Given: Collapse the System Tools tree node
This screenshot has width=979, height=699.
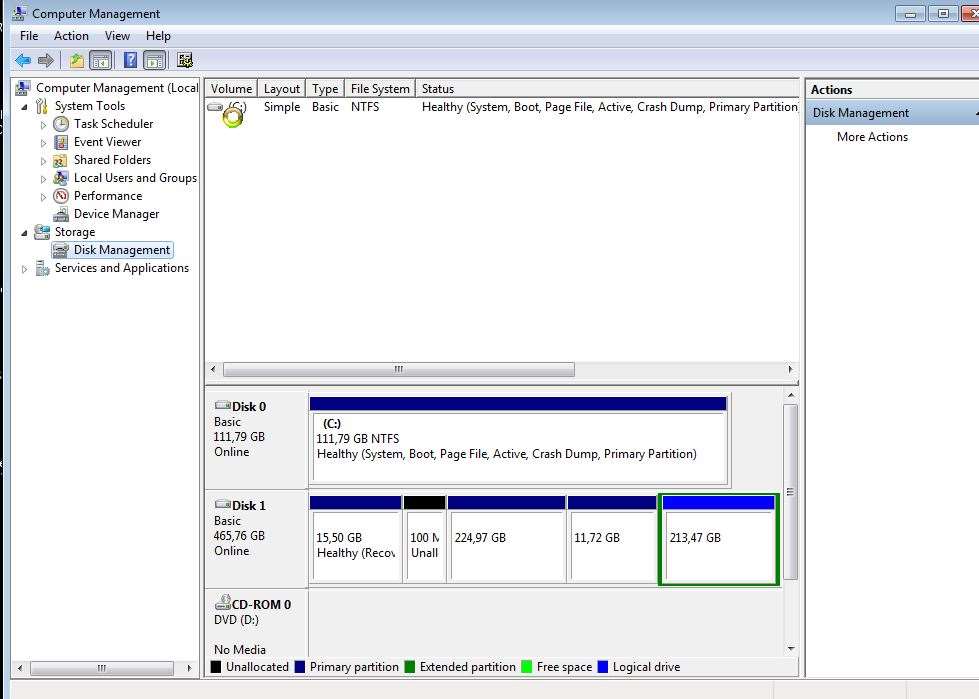Looking at the screenshot, I should coord(24,107).
